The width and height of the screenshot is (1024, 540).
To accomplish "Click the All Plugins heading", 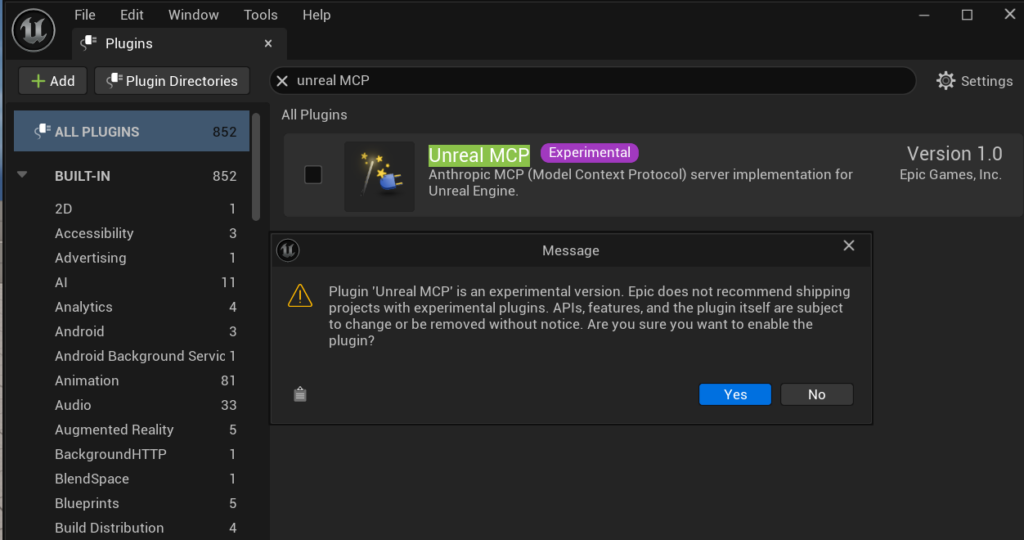I will coord(314,115).
